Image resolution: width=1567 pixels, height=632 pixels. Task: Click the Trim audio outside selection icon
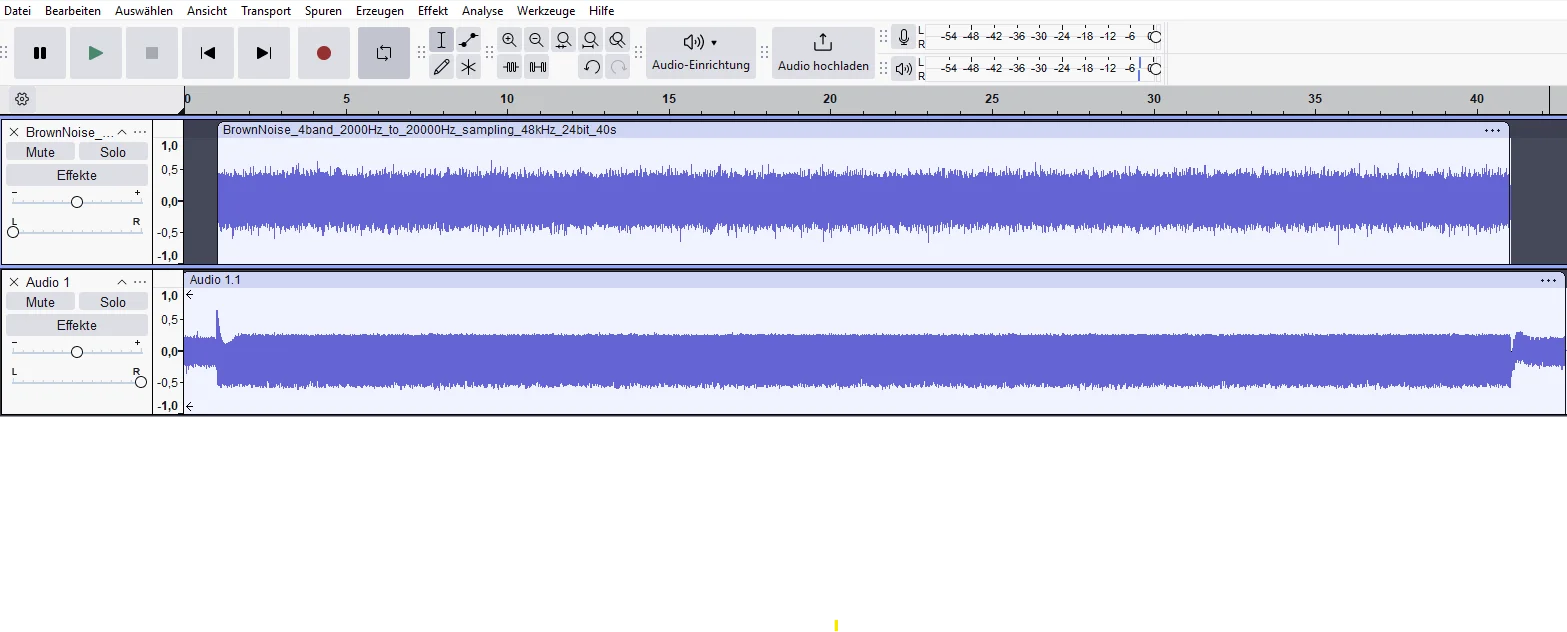[x=511, y=67]
